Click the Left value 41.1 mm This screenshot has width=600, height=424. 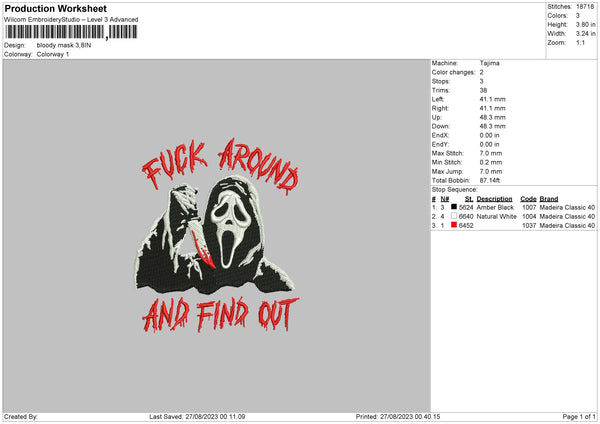click(492, 99)
